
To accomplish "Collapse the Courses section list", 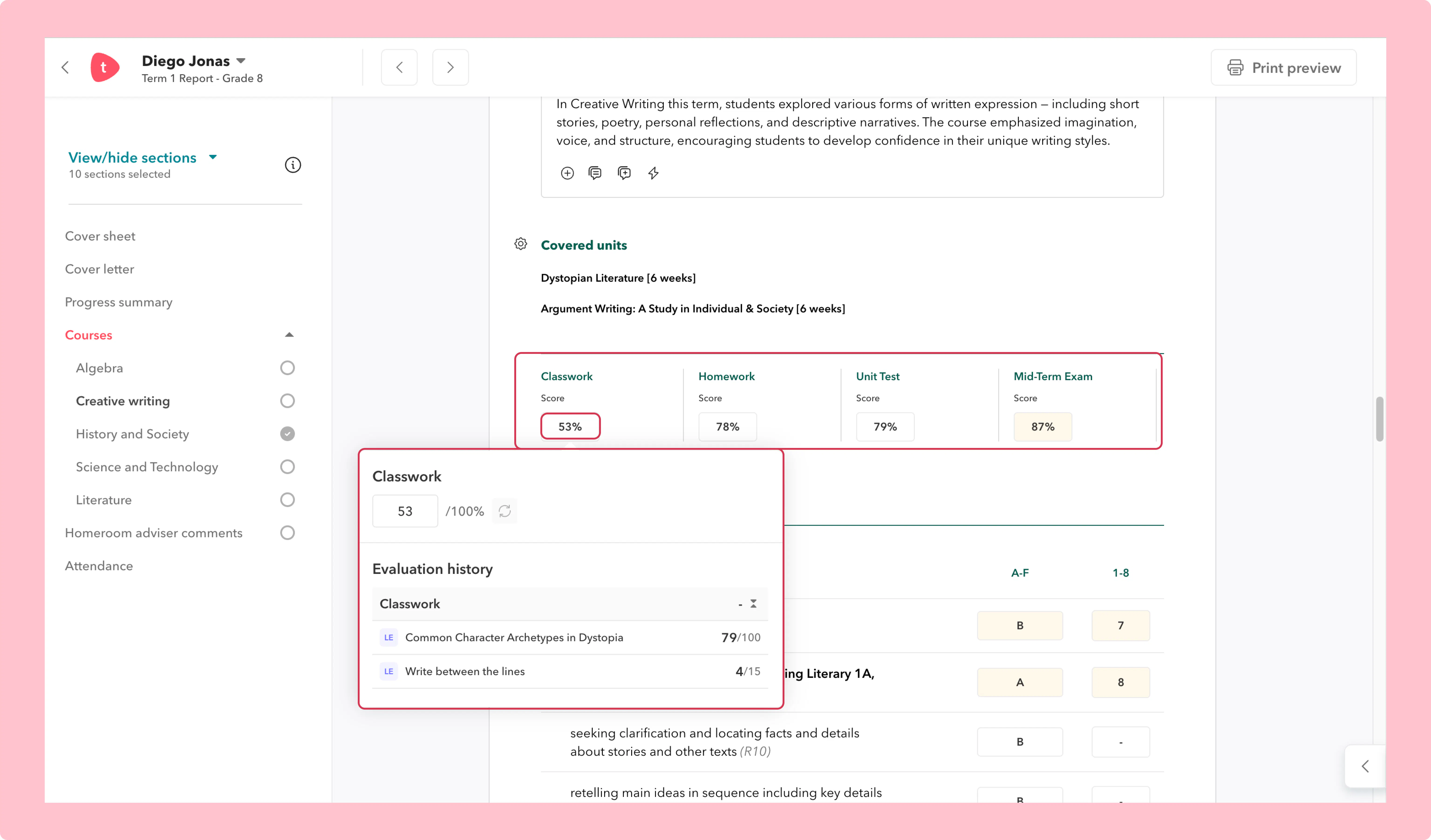I will point(289,335).
